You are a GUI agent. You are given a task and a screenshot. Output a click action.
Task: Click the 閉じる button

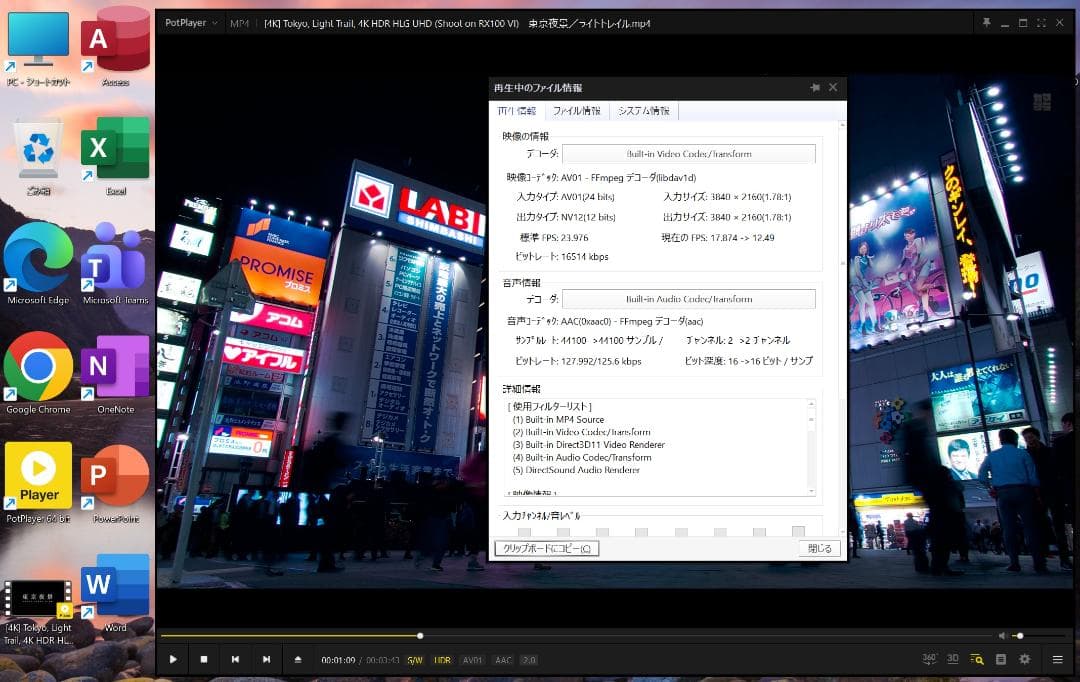tap(820, 548)
